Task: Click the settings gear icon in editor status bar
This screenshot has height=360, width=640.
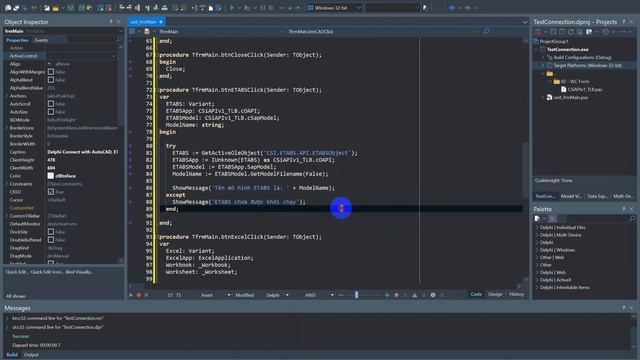Action: (x=433, y=295)
